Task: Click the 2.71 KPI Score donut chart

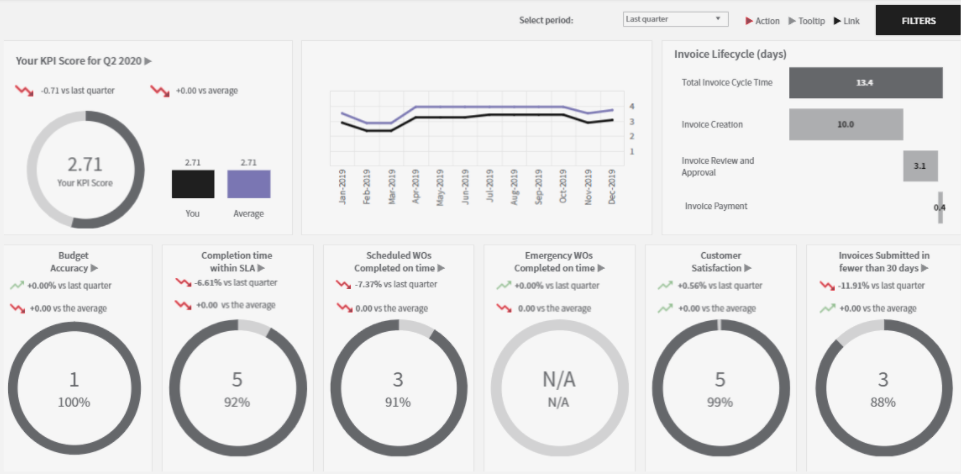Action: pyautogui.click(x=85, y=169)
